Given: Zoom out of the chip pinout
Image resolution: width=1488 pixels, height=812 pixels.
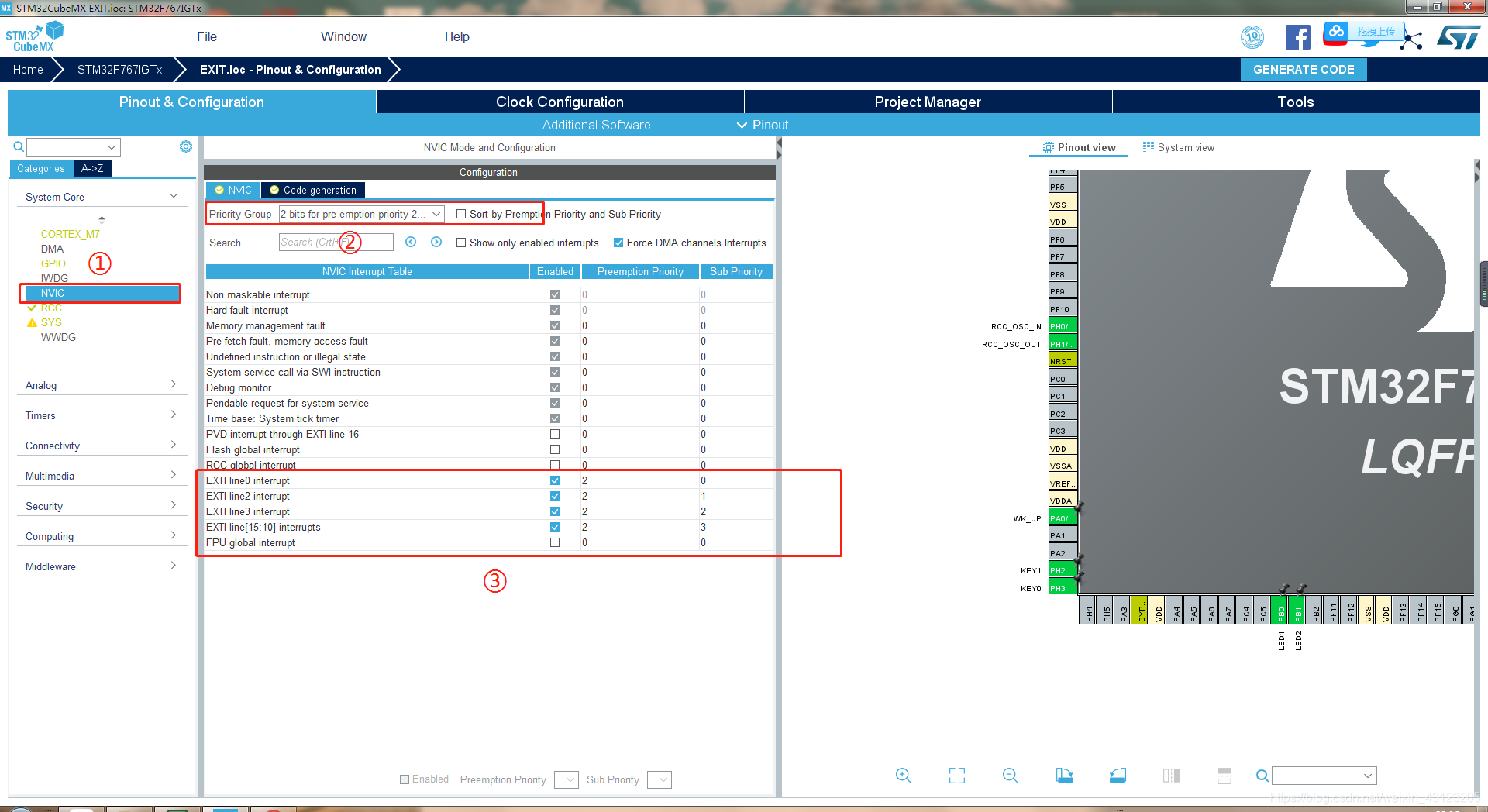Looking at the screenshot, I should 1010,776.
